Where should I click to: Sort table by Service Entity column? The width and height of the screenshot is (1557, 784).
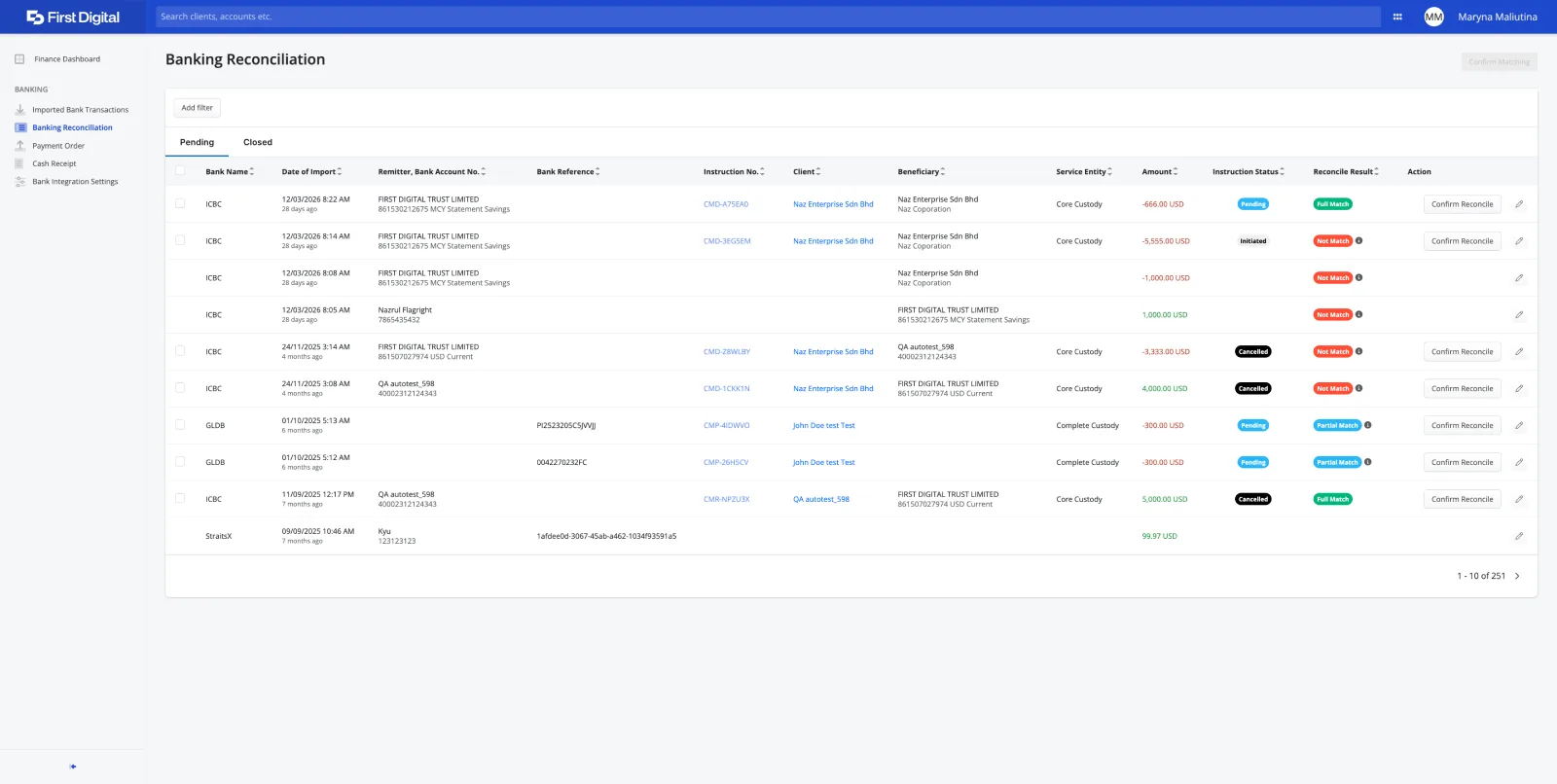(x=1084, y=172)
